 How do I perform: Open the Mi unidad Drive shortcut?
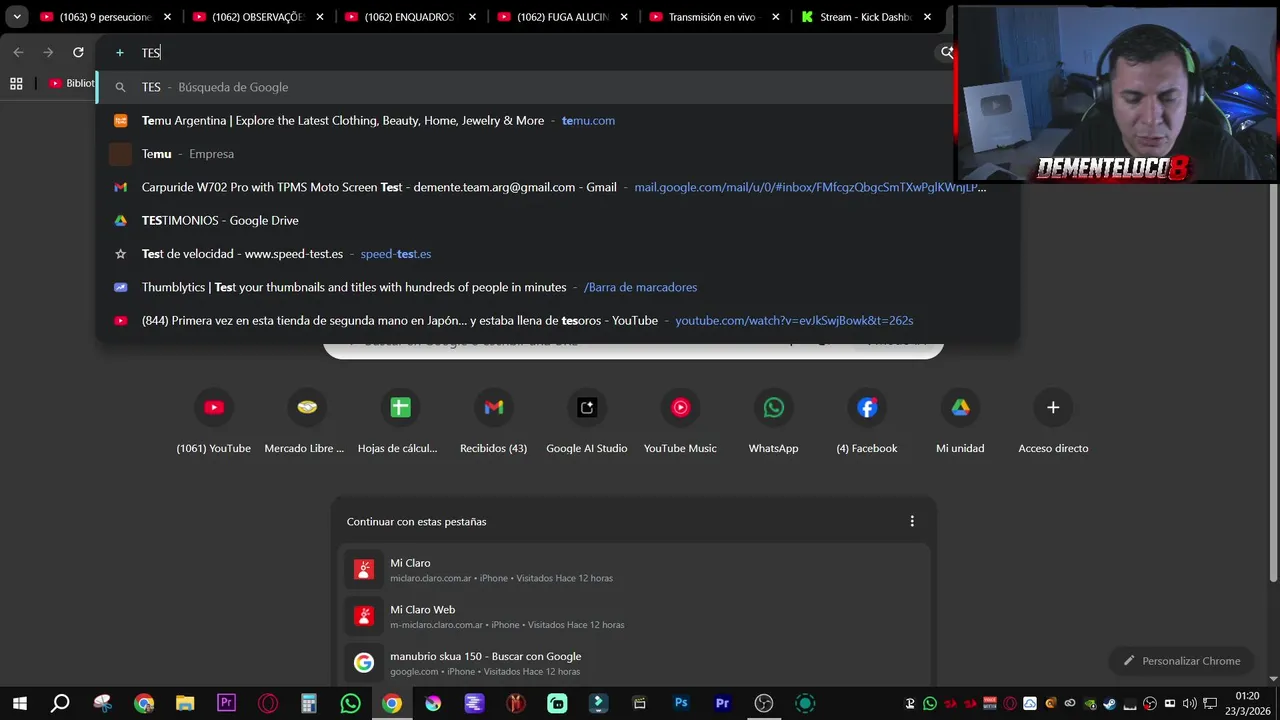960,421
